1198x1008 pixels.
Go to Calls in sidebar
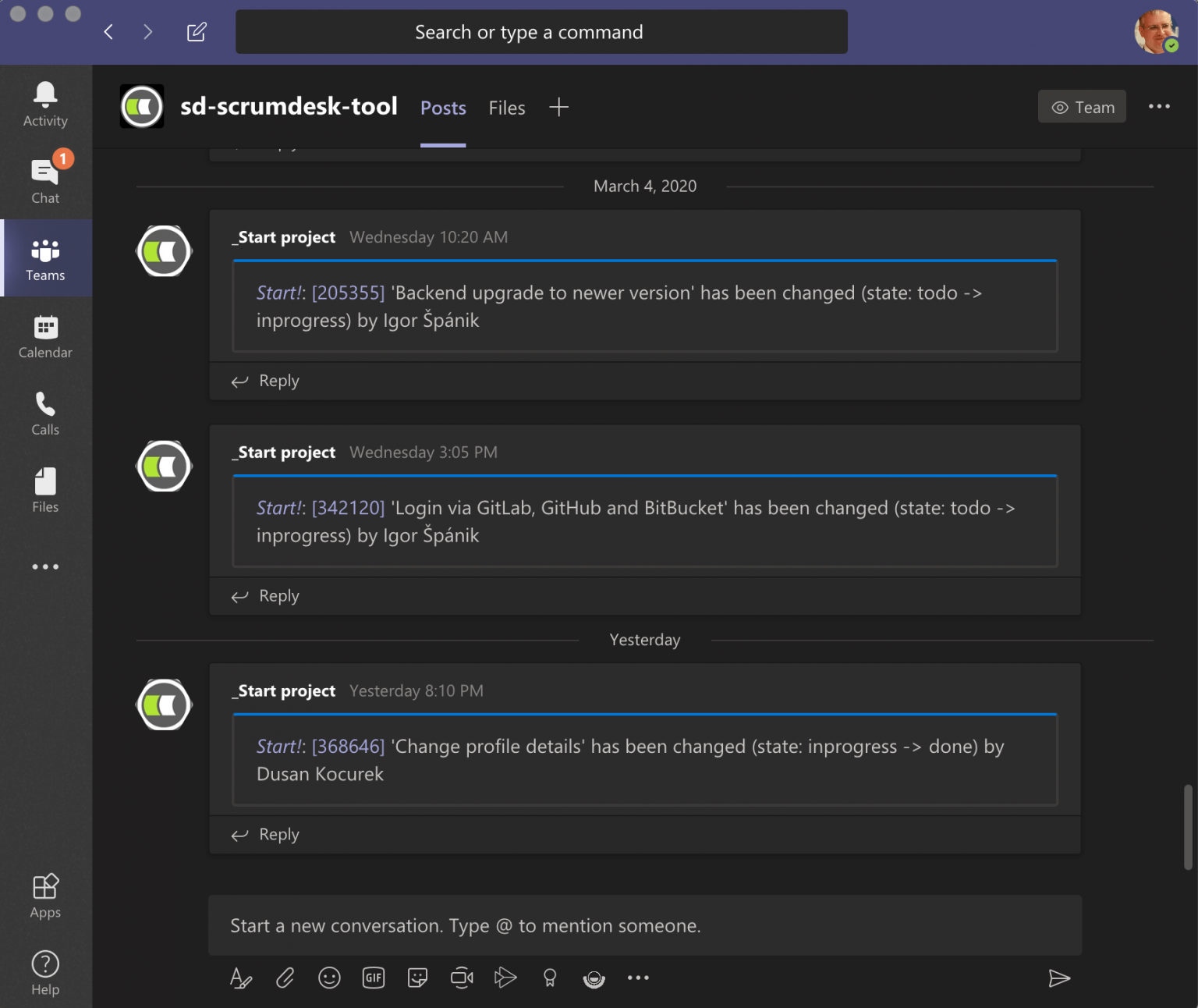pos(45,413)
